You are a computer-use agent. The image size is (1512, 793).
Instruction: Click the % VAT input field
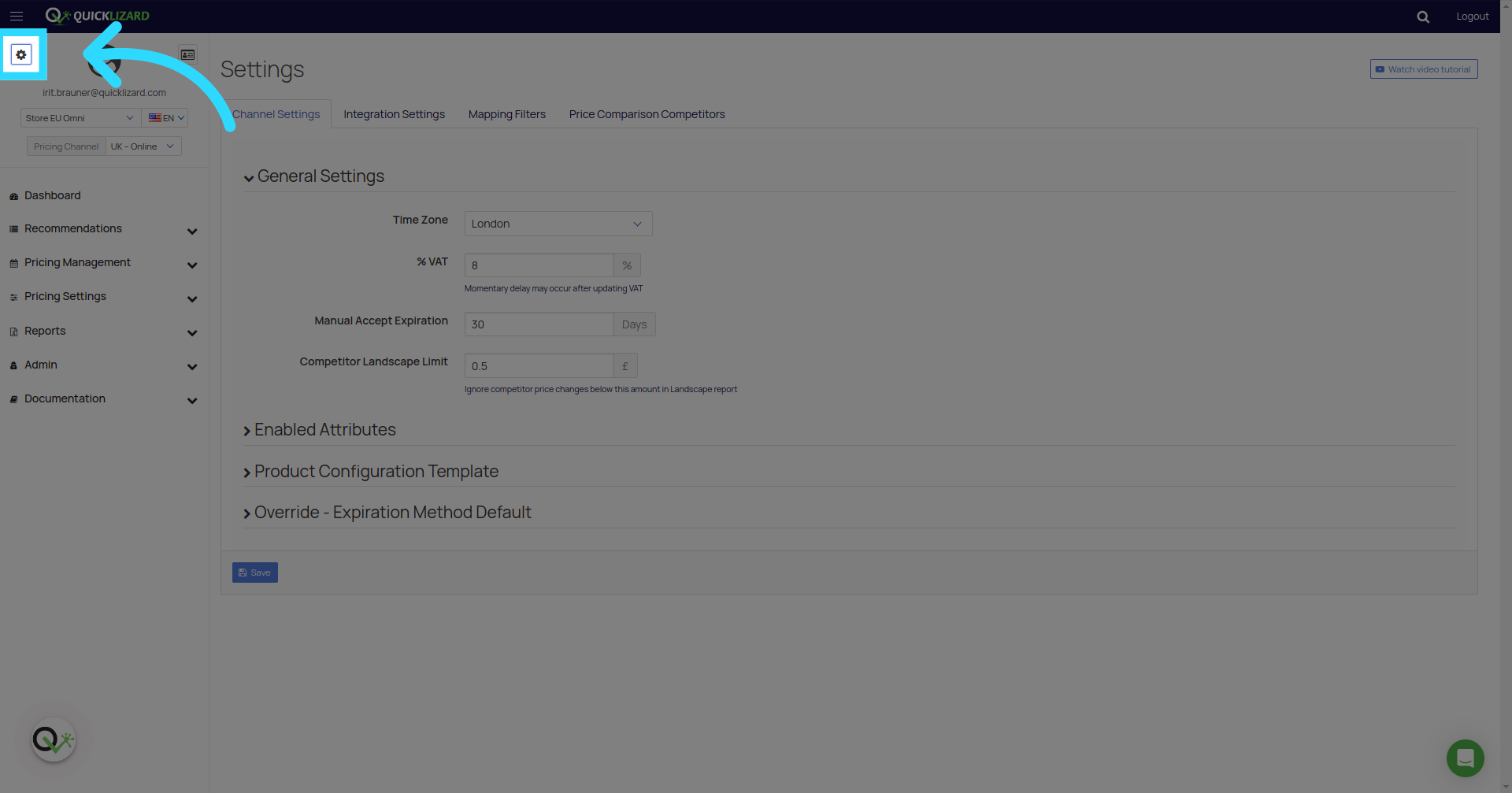coord(539,265)
